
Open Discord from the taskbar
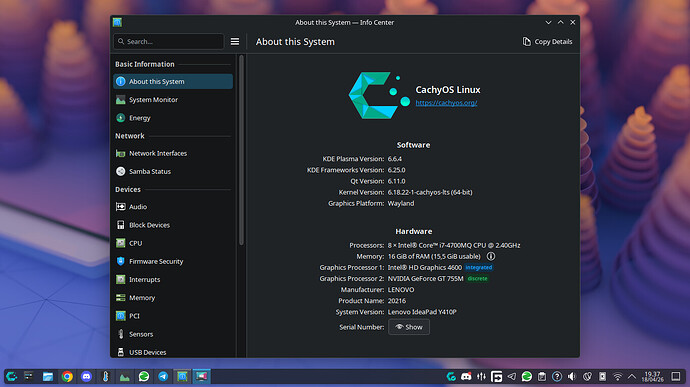click(86, 376)
